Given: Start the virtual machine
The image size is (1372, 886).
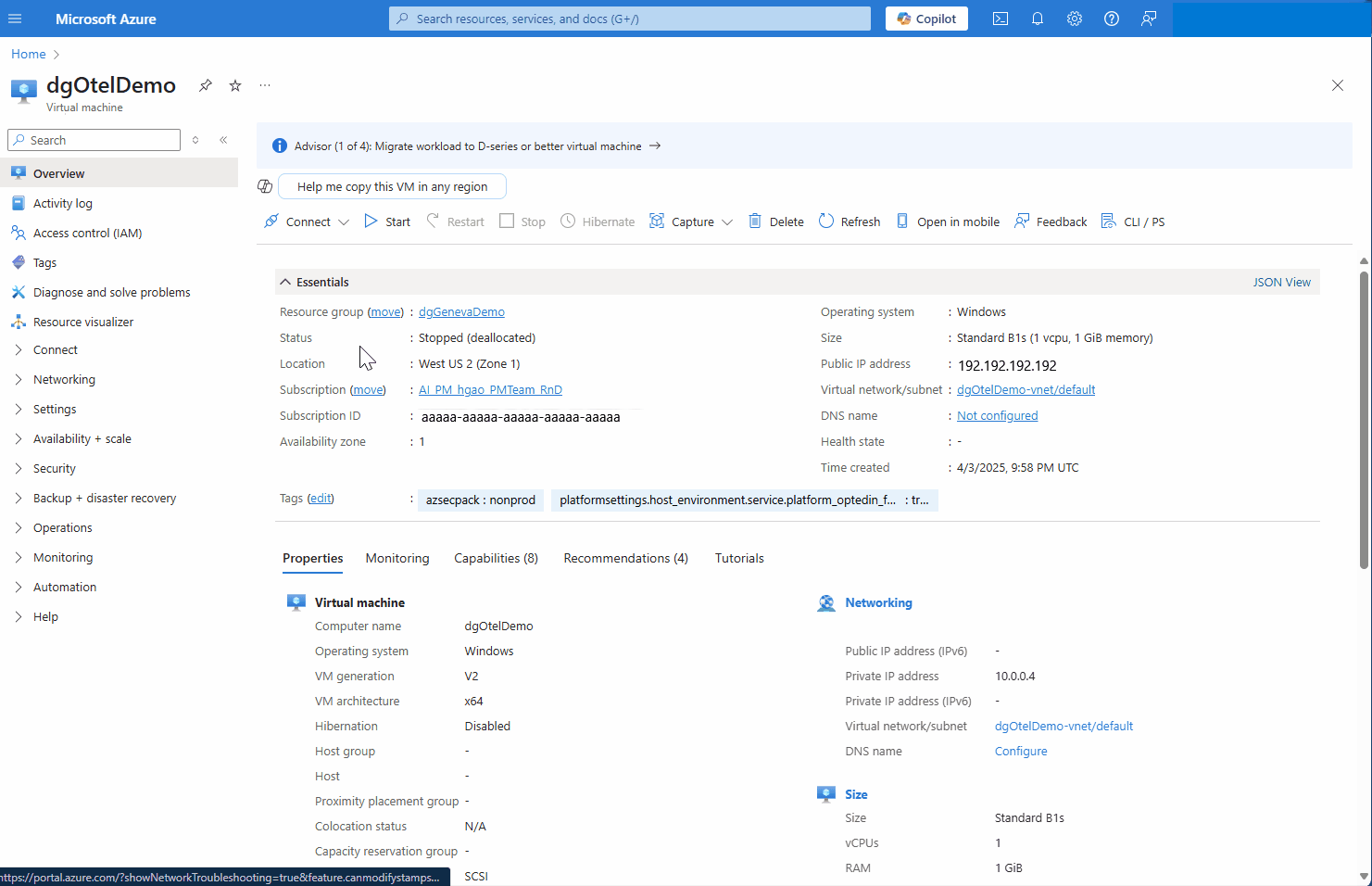Looking at the screenshot, I should (387, 221).
